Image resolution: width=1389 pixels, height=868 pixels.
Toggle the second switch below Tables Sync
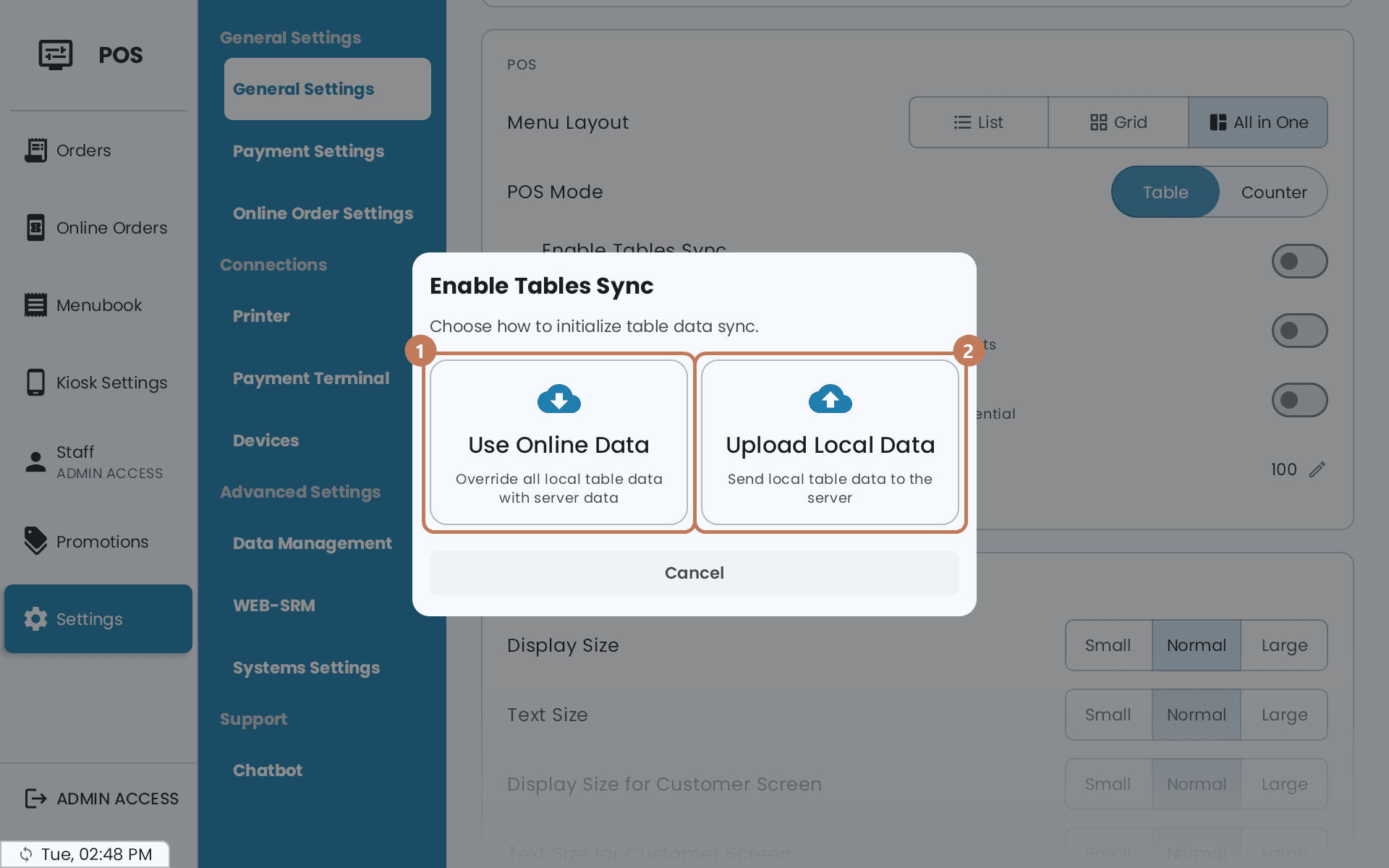coord(1300,331)
